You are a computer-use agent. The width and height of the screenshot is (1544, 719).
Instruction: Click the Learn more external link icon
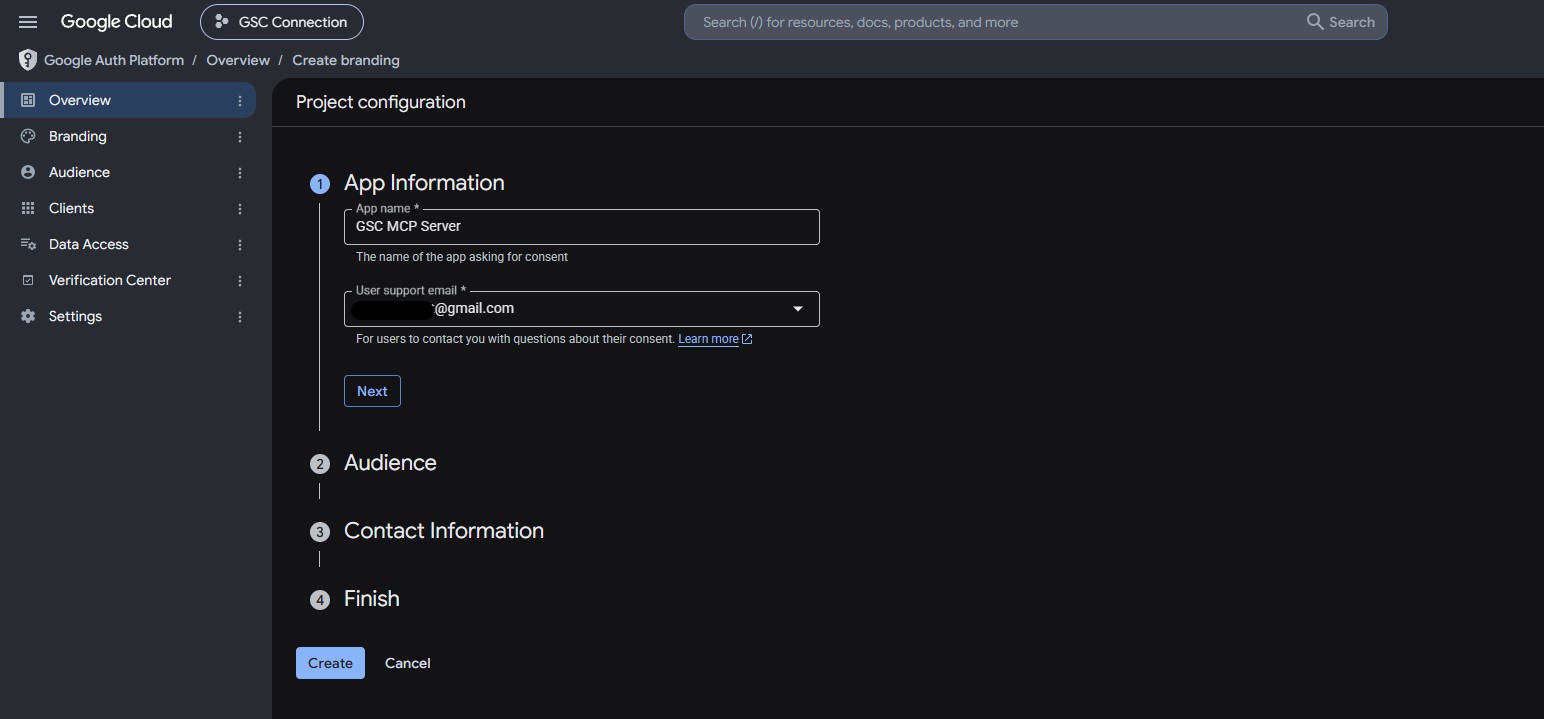tap(747, 339)
